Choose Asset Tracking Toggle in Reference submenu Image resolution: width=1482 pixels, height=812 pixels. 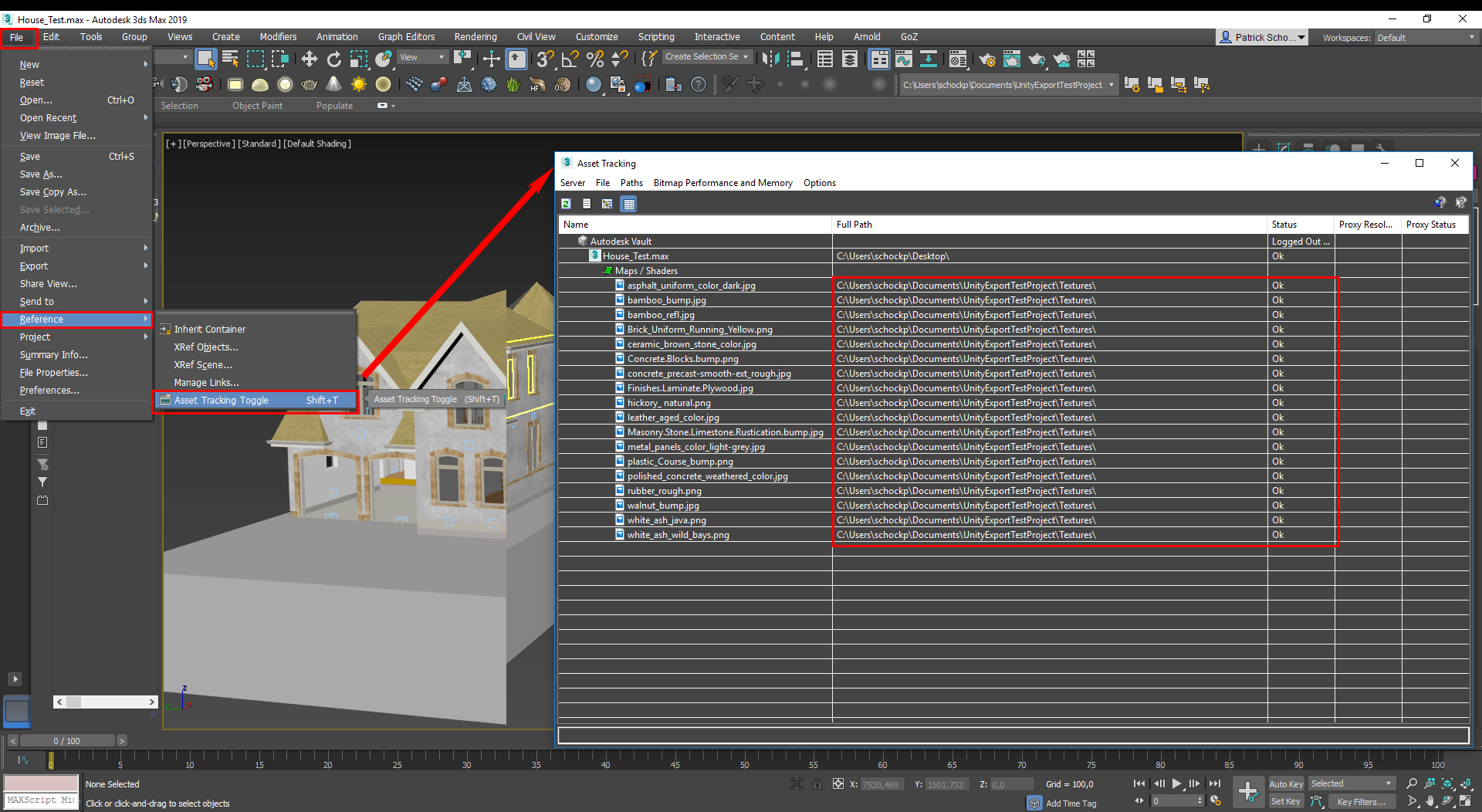pos(255,401)
